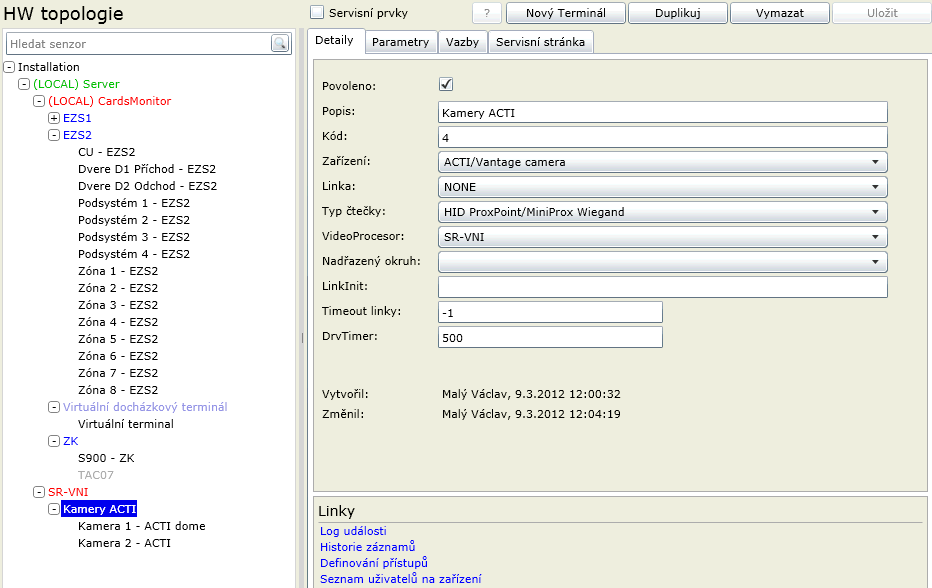
Task: Select Zóna 2 - EZS2
Action: (x=118, y=288)
